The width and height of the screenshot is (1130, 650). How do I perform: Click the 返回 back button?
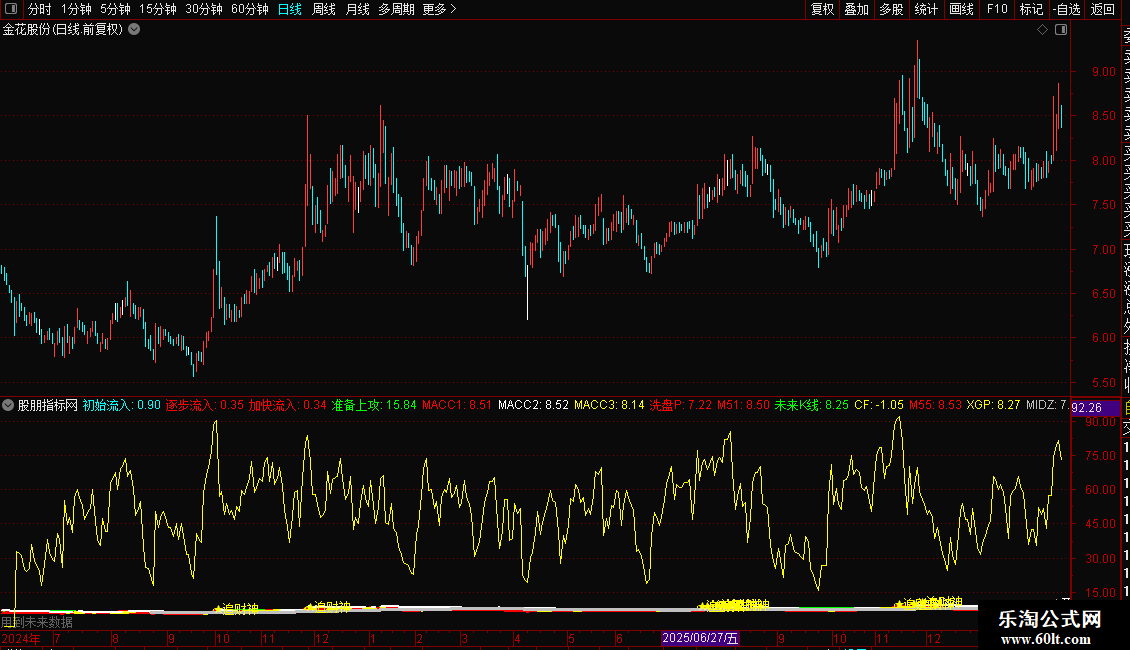[1103, 9]
